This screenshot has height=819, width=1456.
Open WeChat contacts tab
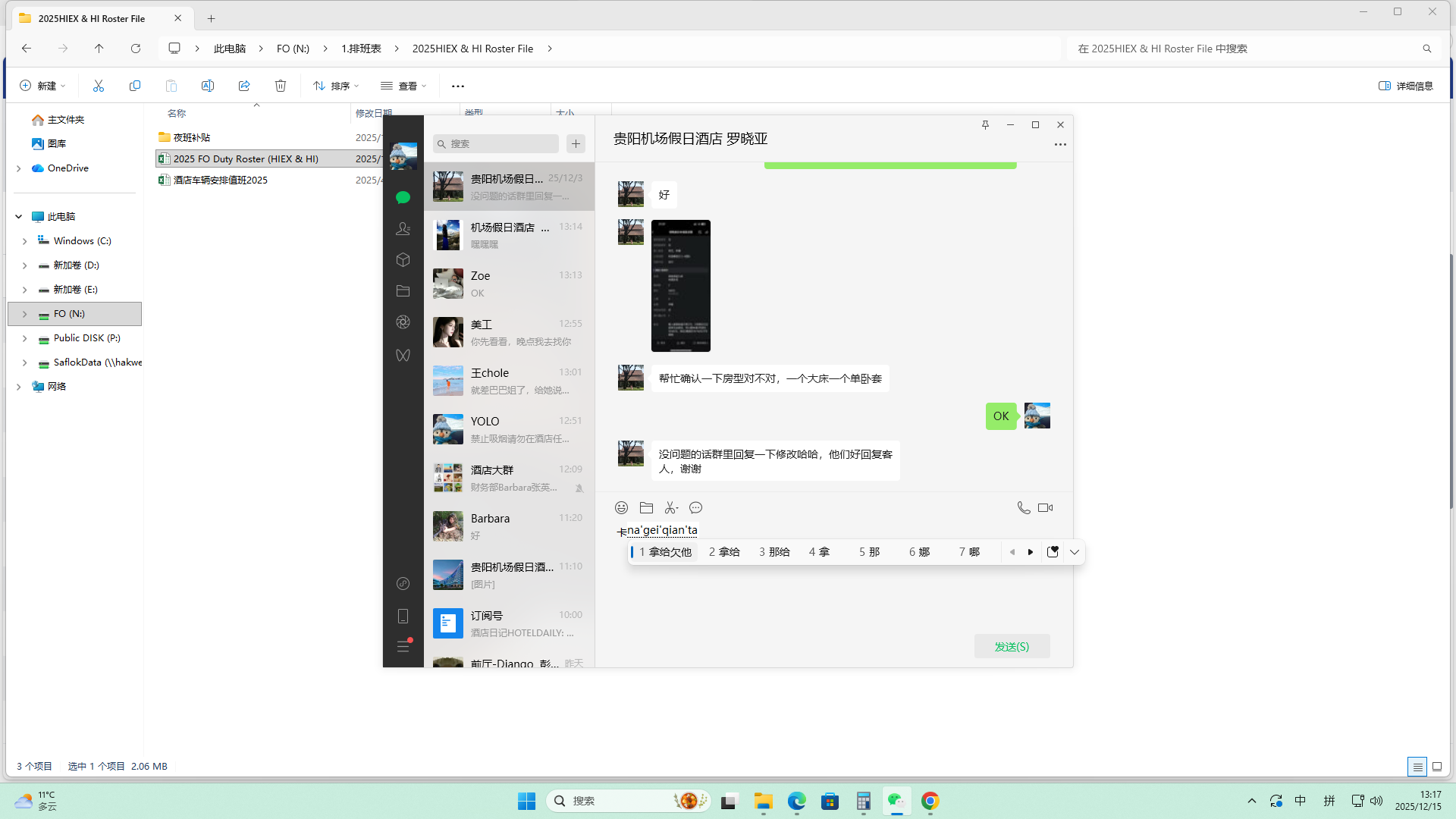point(403,228)
